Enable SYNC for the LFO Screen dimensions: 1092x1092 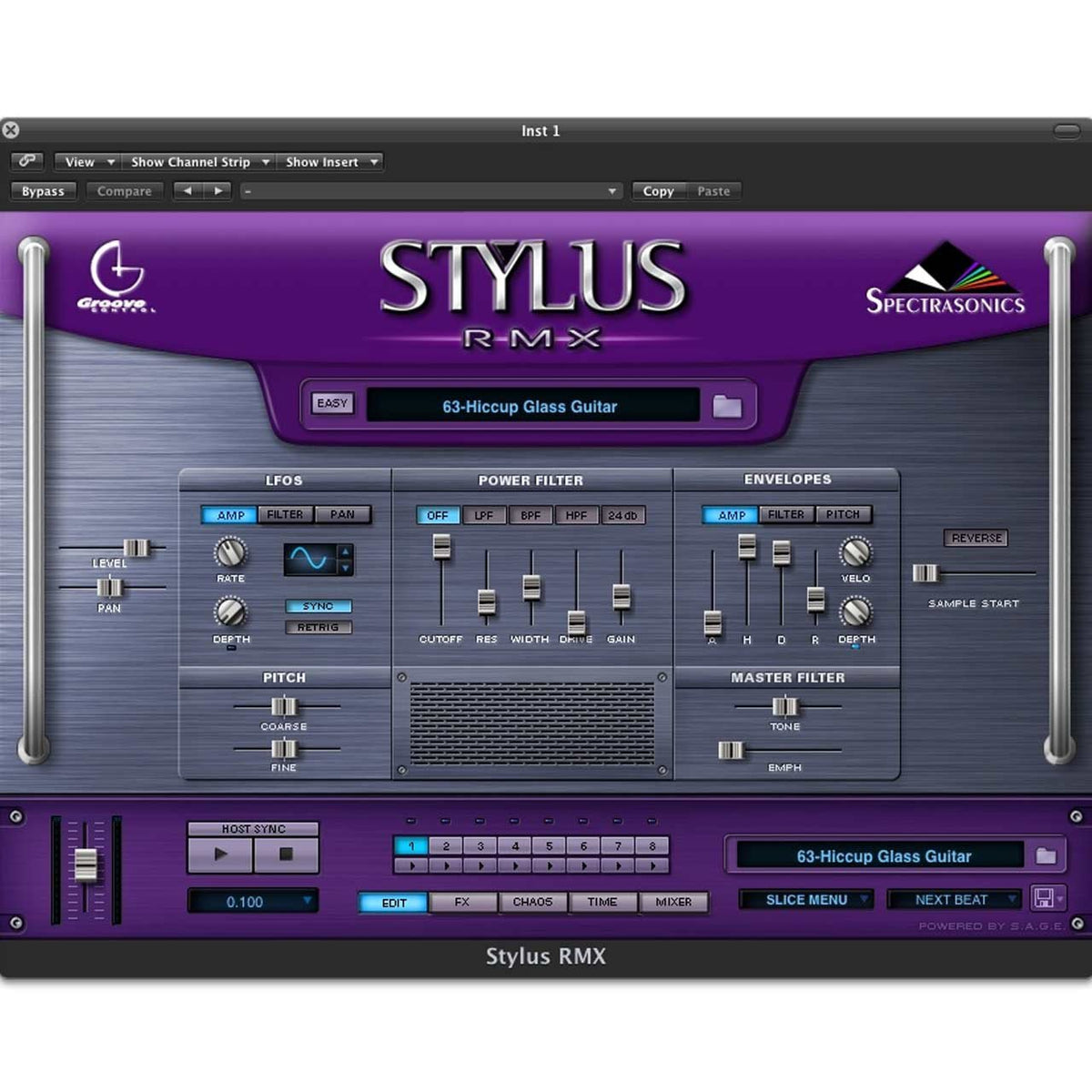click(x=319, y=604)
